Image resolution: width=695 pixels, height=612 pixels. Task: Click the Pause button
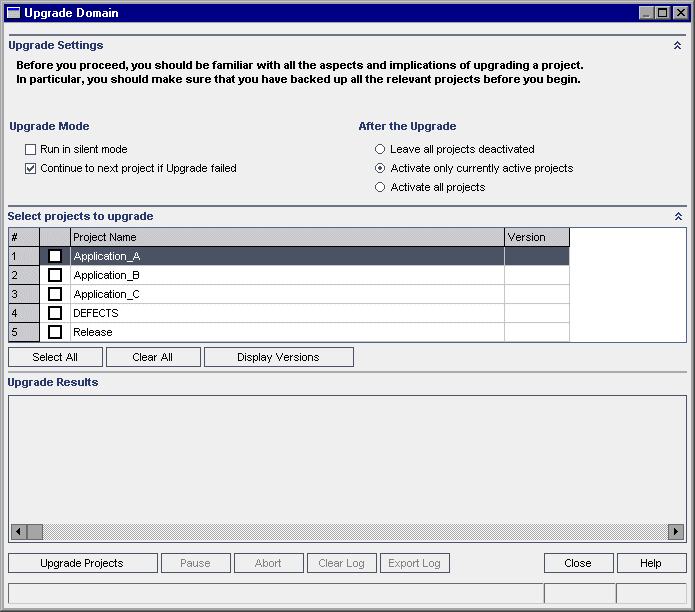coord(195,563)
